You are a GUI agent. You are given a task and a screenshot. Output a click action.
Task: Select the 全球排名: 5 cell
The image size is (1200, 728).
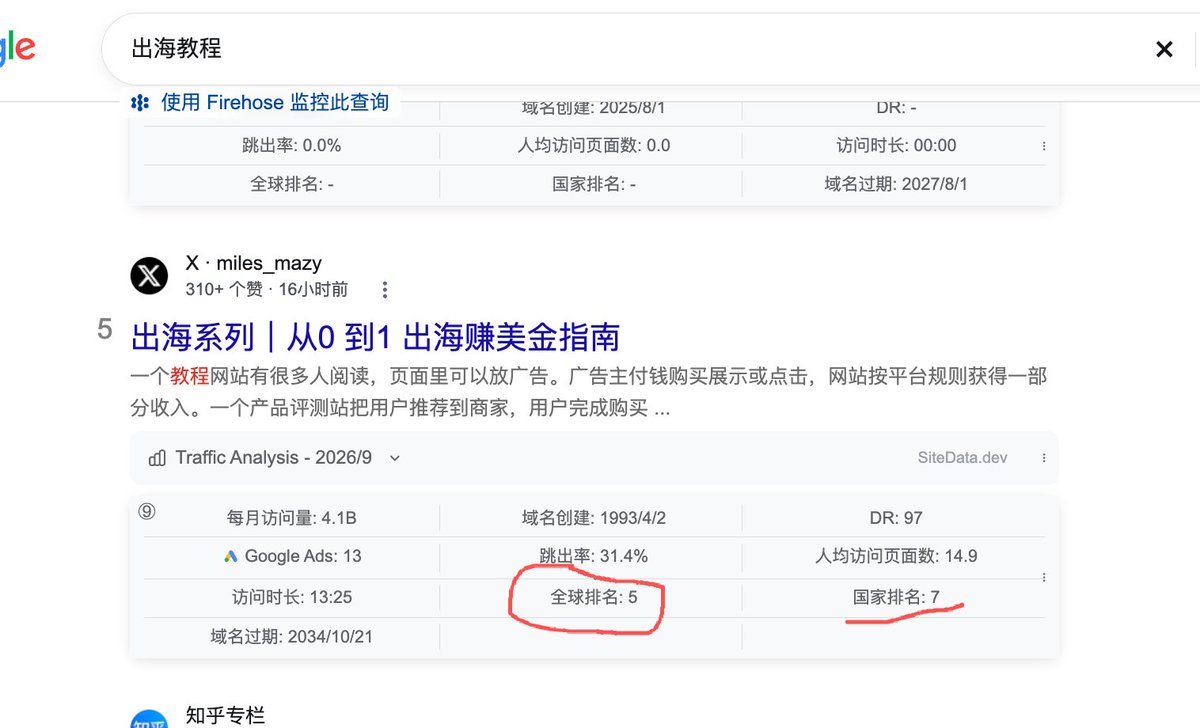click(x=594, y=597)
